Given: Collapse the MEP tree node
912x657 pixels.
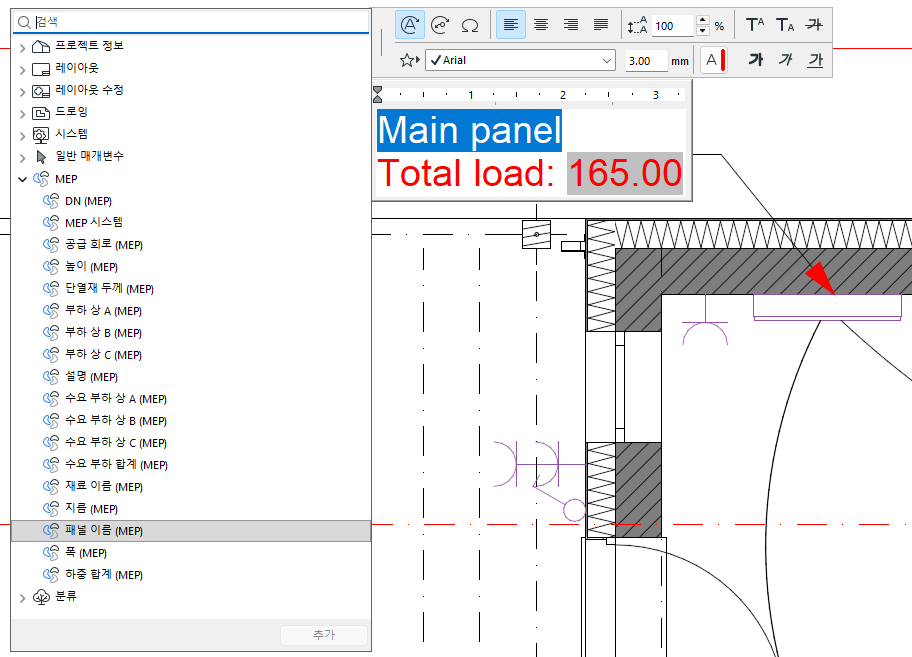Looking at the screenshot, I should click(22, 179).
